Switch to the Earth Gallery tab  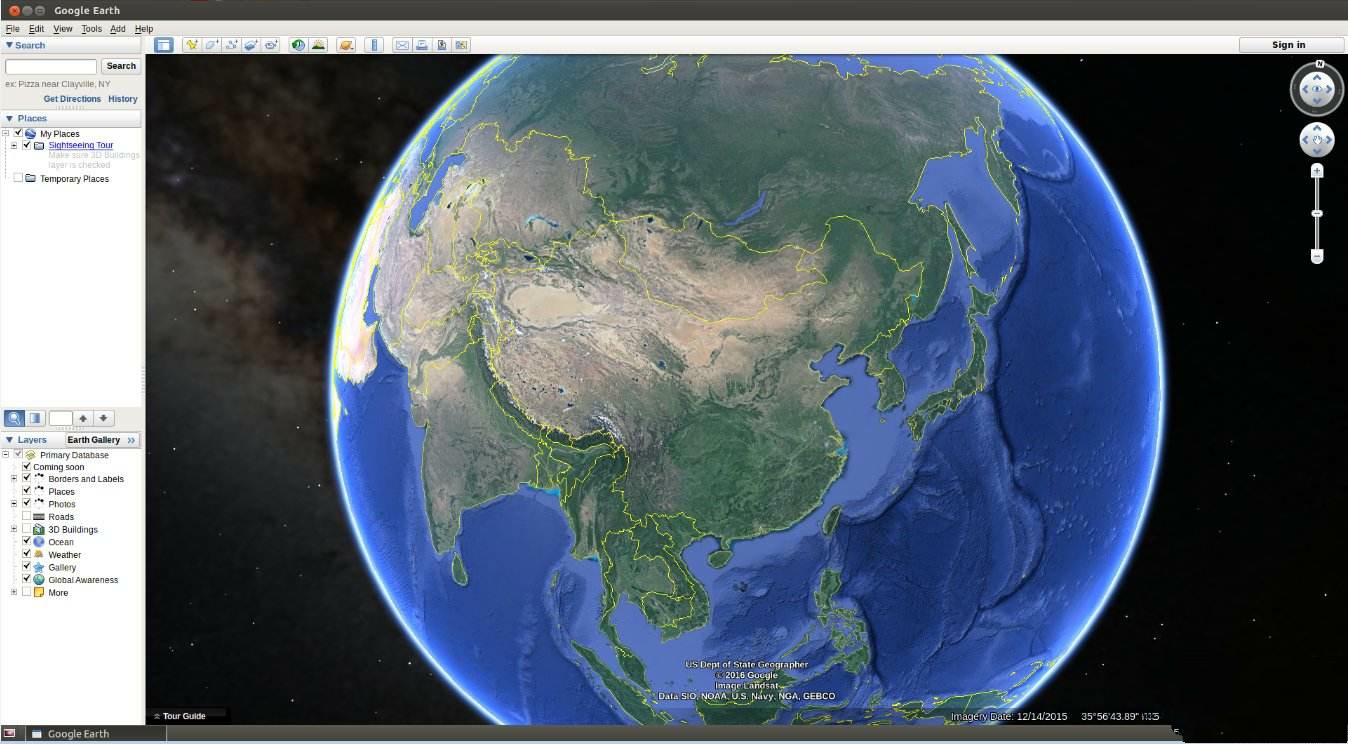click(x=95, y=439)
